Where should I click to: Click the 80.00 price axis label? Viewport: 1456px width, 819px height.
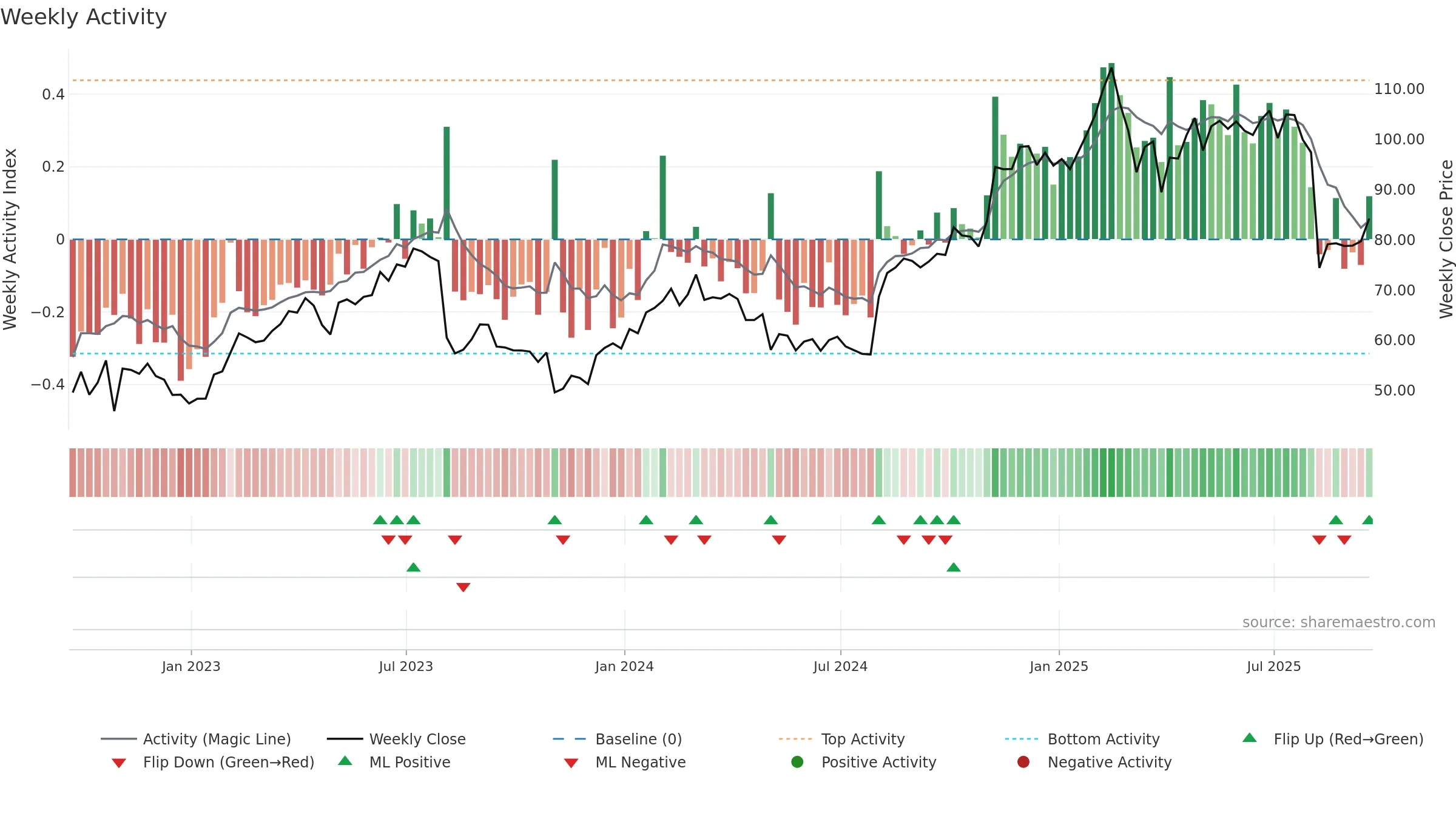click(x=1395, y=240)
